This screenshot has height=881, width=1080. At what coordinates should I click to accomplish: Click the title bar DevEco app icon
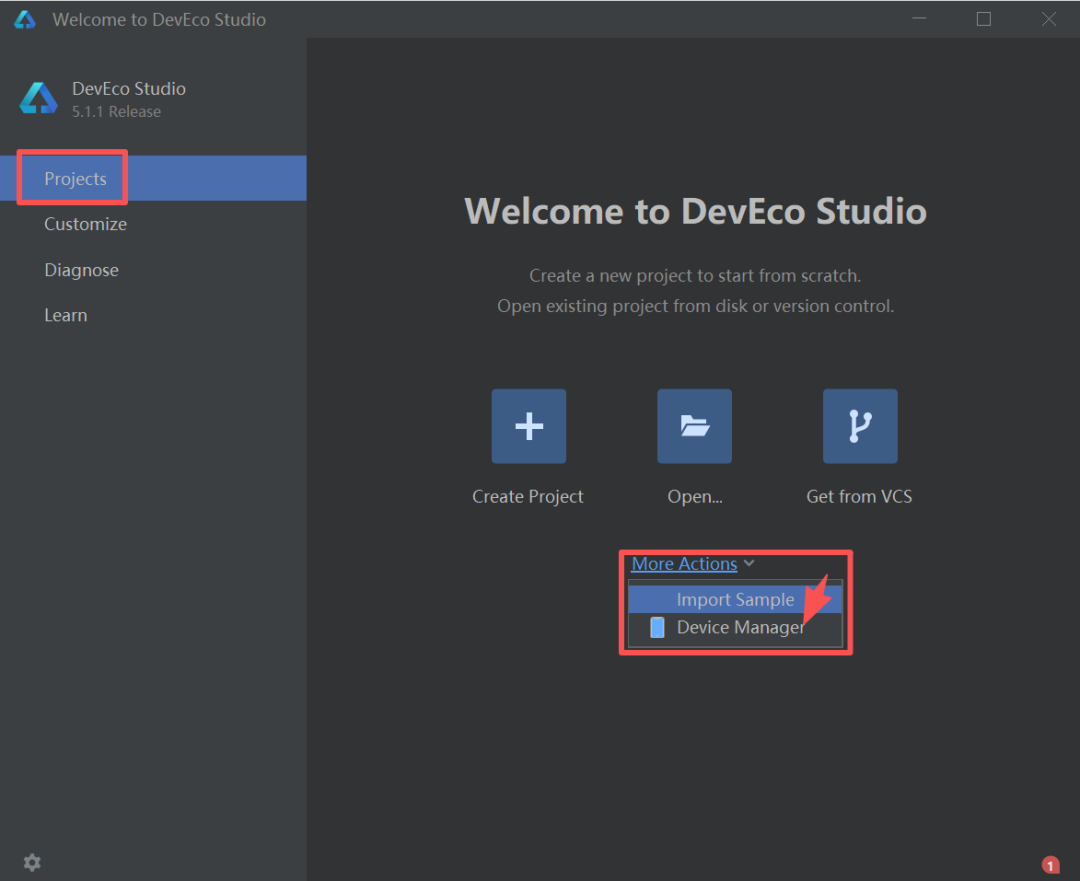tap(25, 19)
